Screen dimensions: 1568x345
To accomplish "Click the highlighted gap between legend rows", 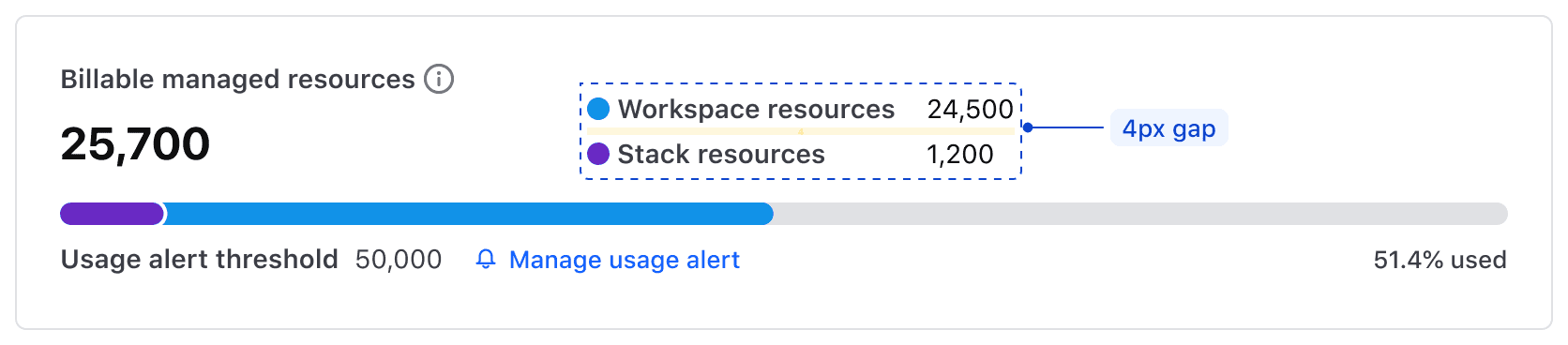I will (x=801, y=131).
